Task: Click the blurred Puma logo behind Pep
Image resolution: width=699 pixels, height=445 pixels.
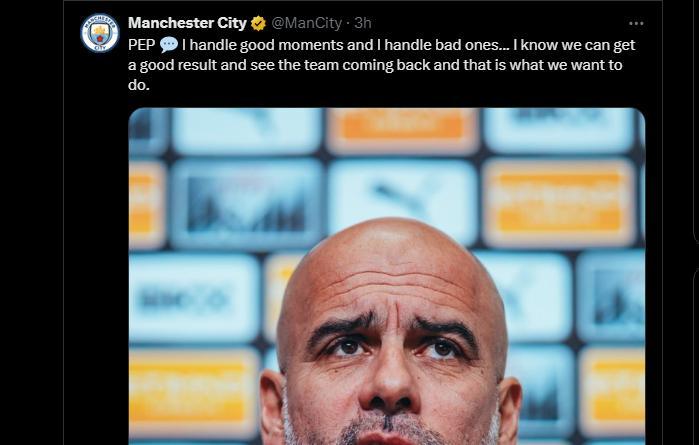Action: [403, 201]
